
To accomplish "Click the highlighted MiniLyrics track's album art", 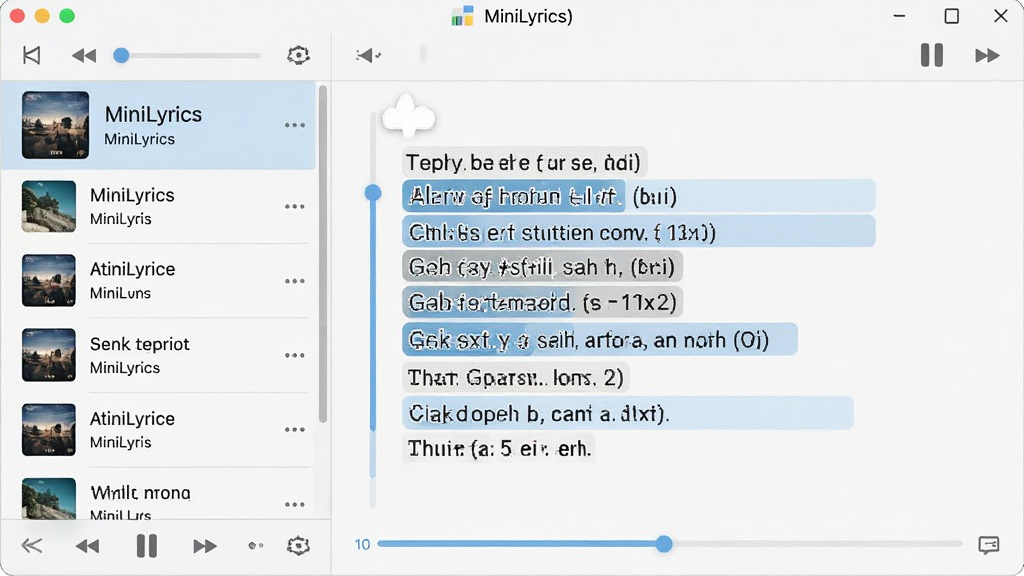I will coord(56,125).
